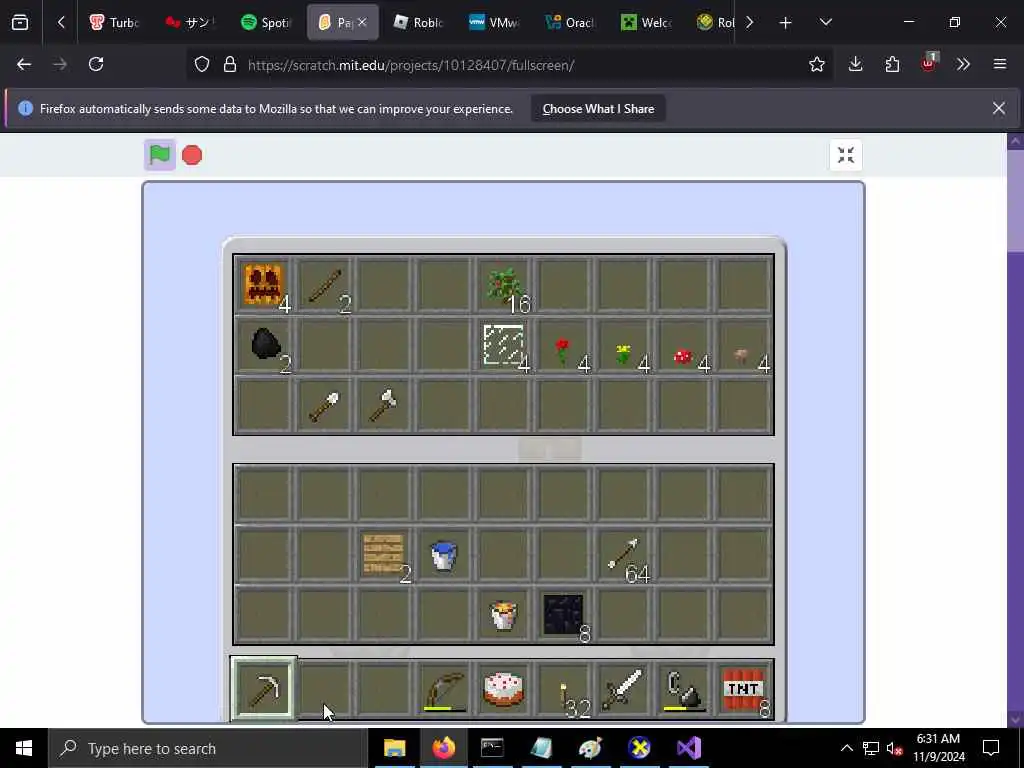
Task: Select the jack-o-lantern item stack
Action: [263, 285]
